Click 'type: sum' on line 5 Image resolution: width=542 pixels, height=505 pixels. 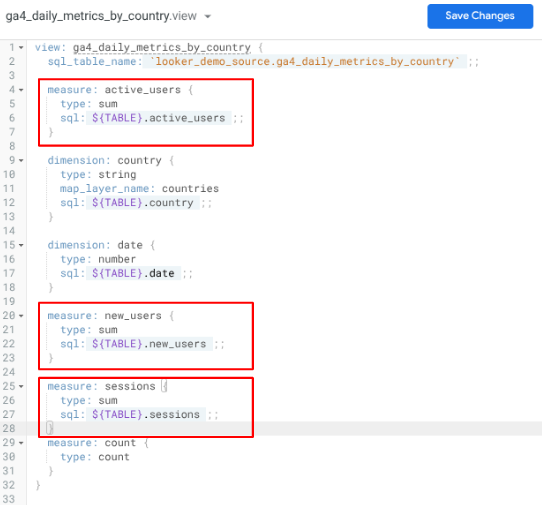point(89,104)
